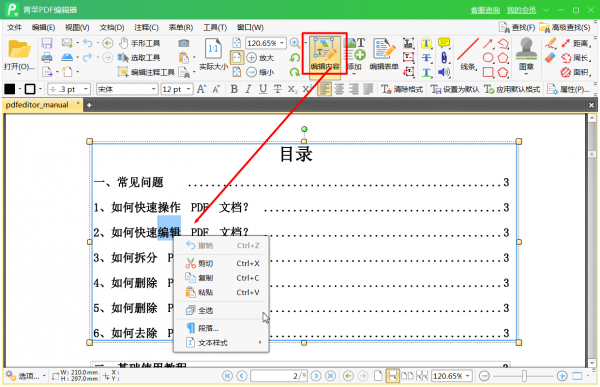
Task: Select the 面积 area measure tool
Action: point(575,72)
